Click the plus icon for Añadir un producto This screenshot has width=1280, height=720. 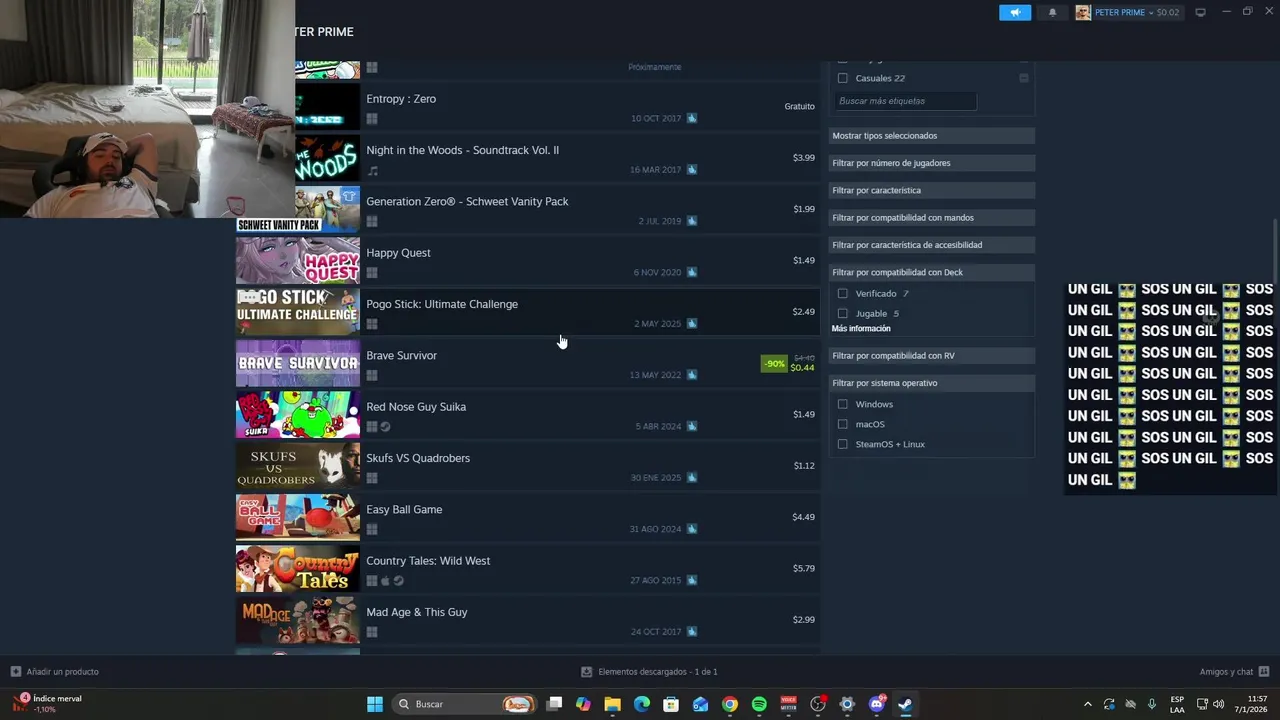pos(15,672)
